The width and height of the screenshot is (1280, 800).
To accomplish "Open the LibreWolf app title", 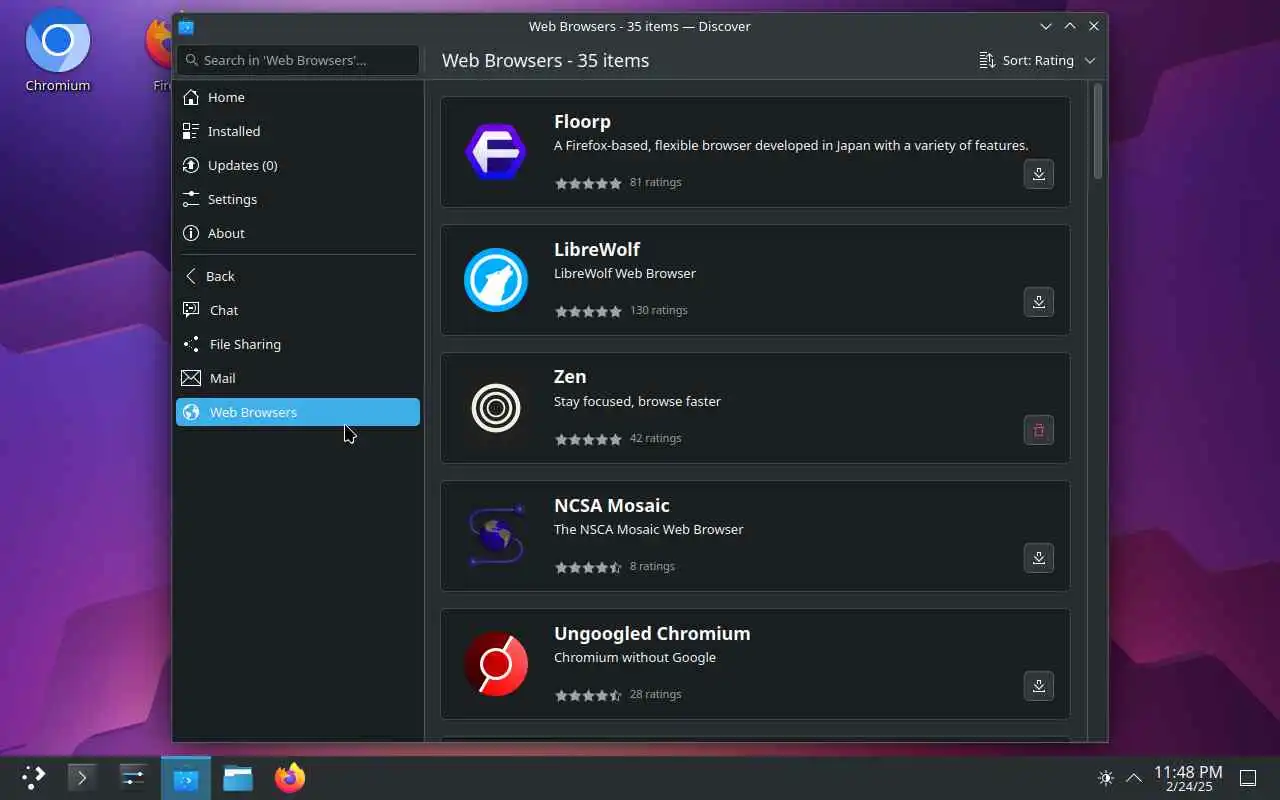I will pyautogui.click(x=597, y=249).
